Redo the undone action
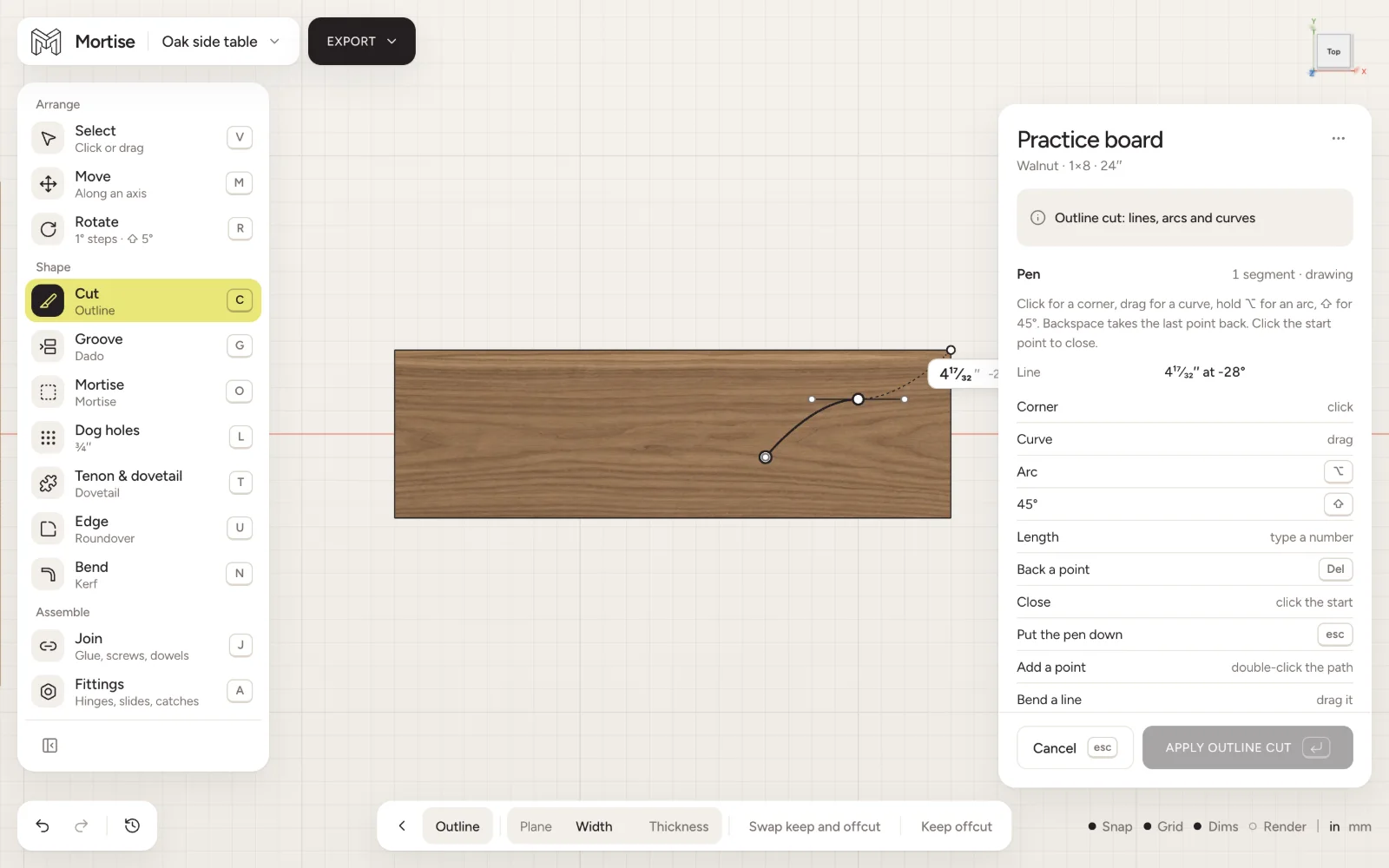This screenshot has height=868, width=1389. point(82,826)
